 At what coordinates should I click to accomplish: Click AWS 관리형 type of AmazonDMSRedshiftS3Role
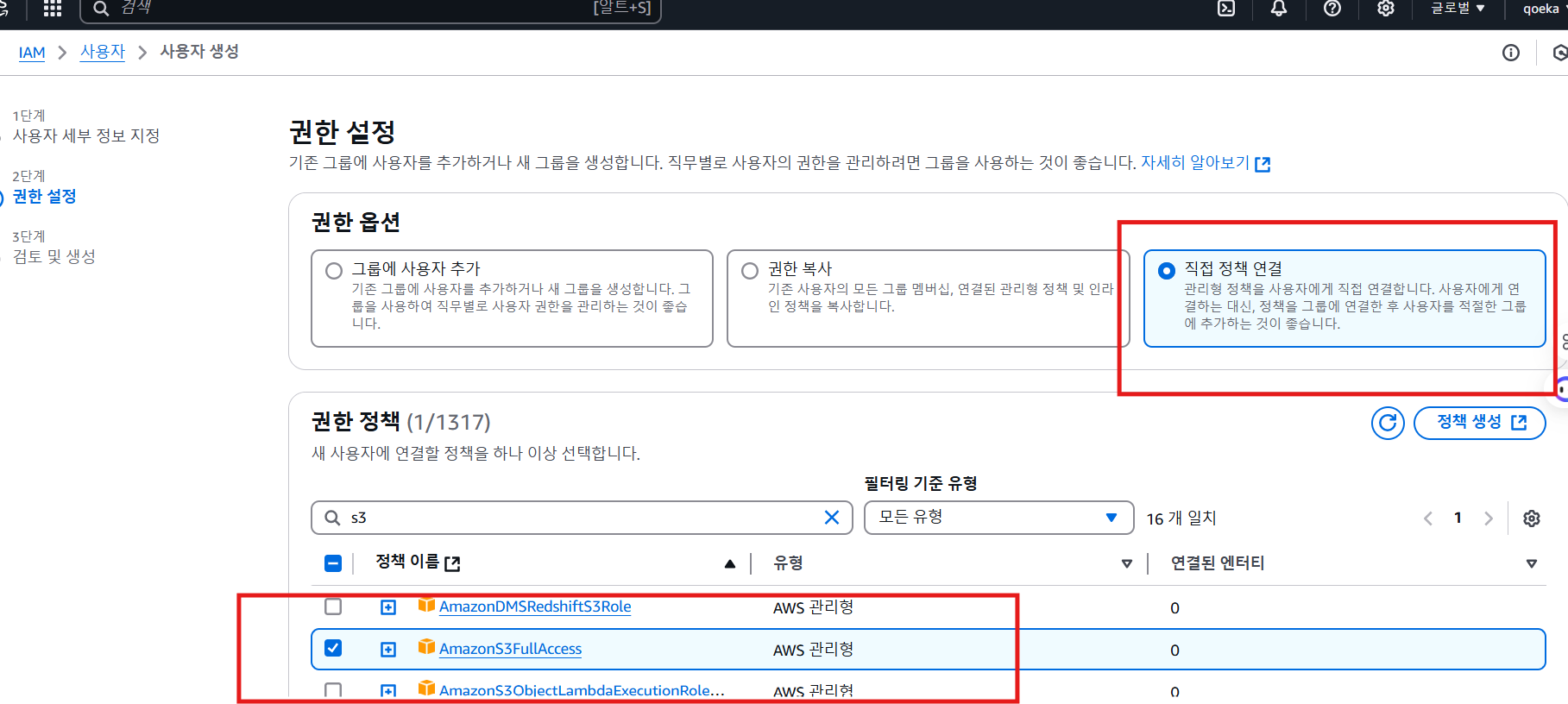[813, 607]
